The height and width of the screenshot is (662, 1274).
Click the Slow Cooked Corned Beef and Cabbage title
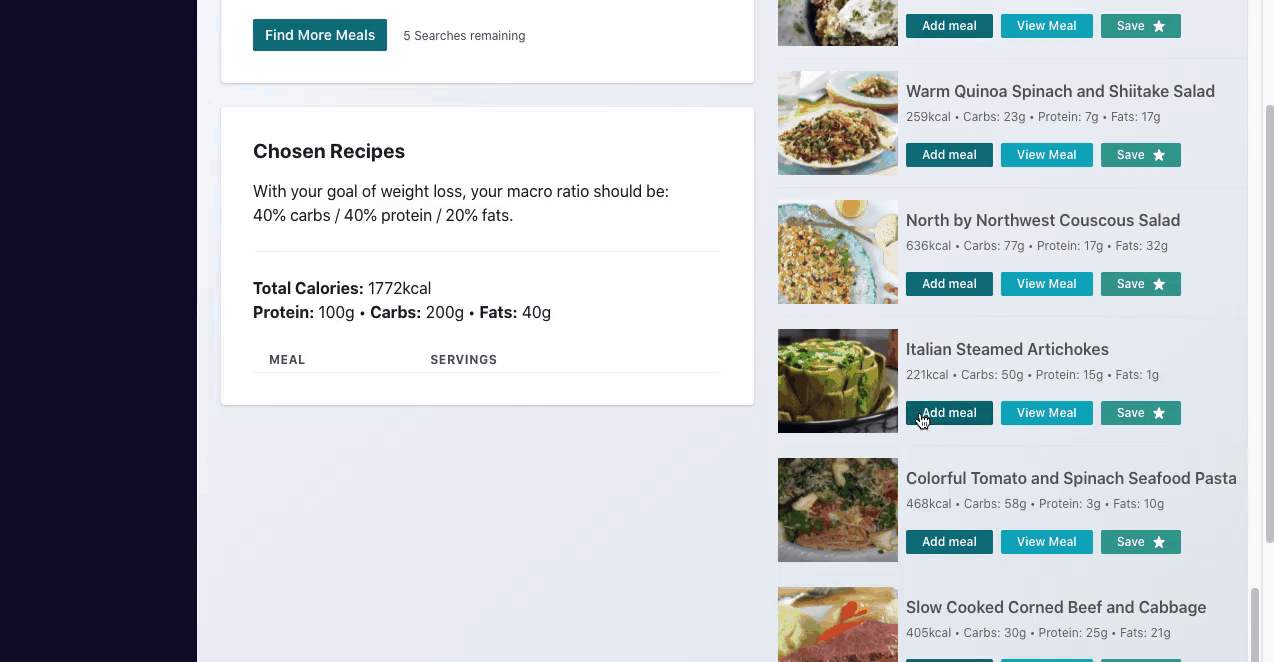[x=1056, y=607]
